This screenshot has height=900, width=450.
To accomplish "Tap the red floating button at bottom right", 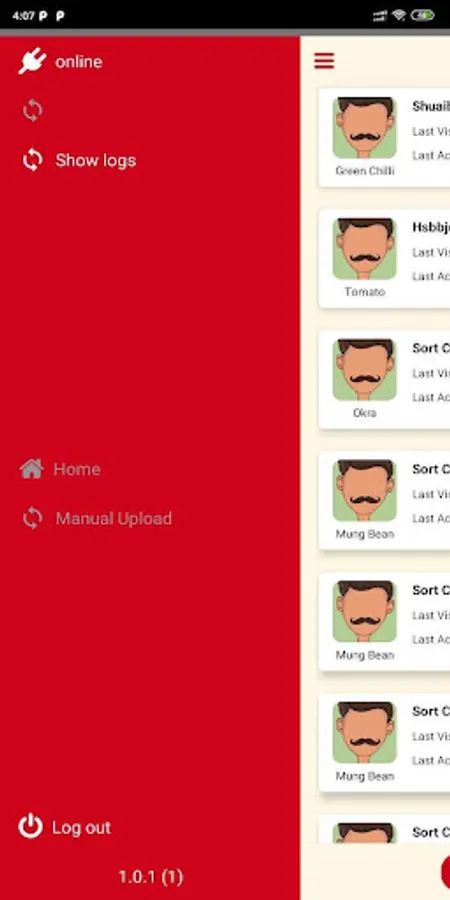I will pos(445,871).
